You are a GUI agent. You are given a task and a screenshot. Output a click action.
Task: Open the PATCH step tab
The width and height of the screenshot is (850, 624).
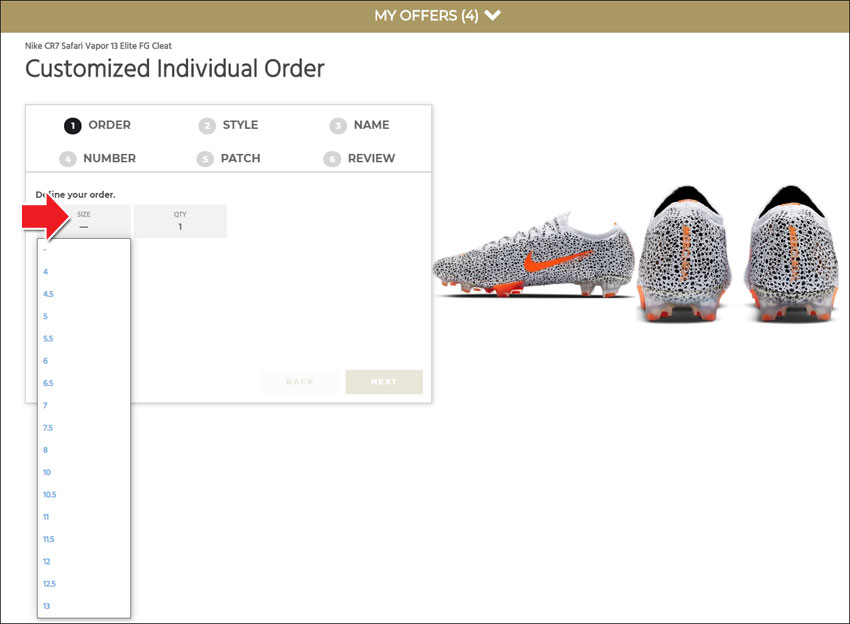(x=228, y=158)
